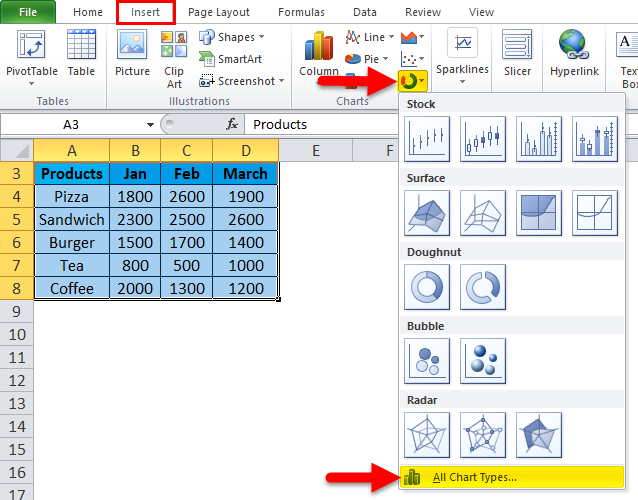The width and height of the screenshot is (638, 500).
Task: Select the 3-D Surface chart
Action: [x=427, y=213]
